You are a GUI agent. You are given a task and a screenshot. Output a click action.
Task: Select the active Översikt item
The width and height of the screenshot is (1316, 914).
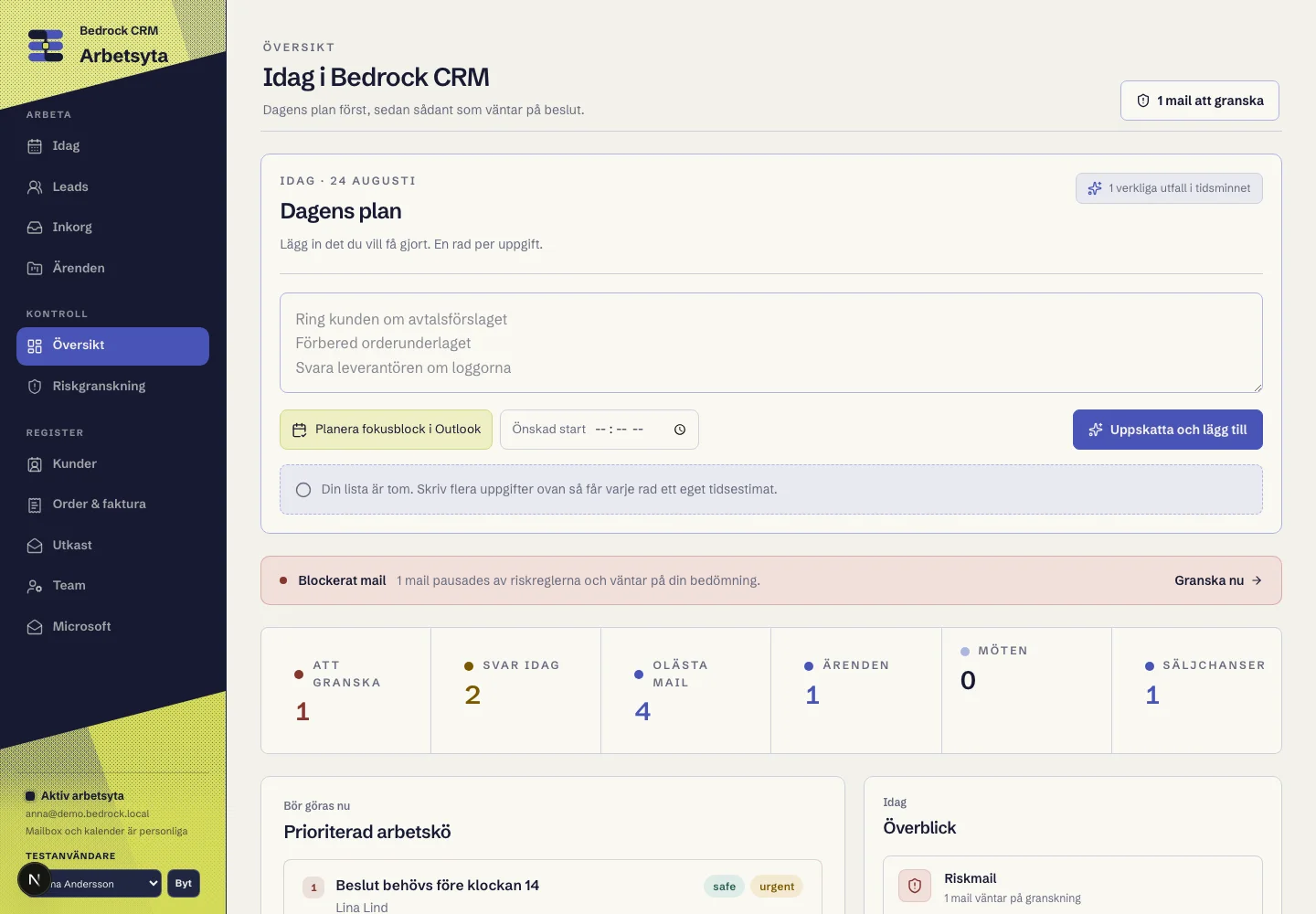pos(112,346)
